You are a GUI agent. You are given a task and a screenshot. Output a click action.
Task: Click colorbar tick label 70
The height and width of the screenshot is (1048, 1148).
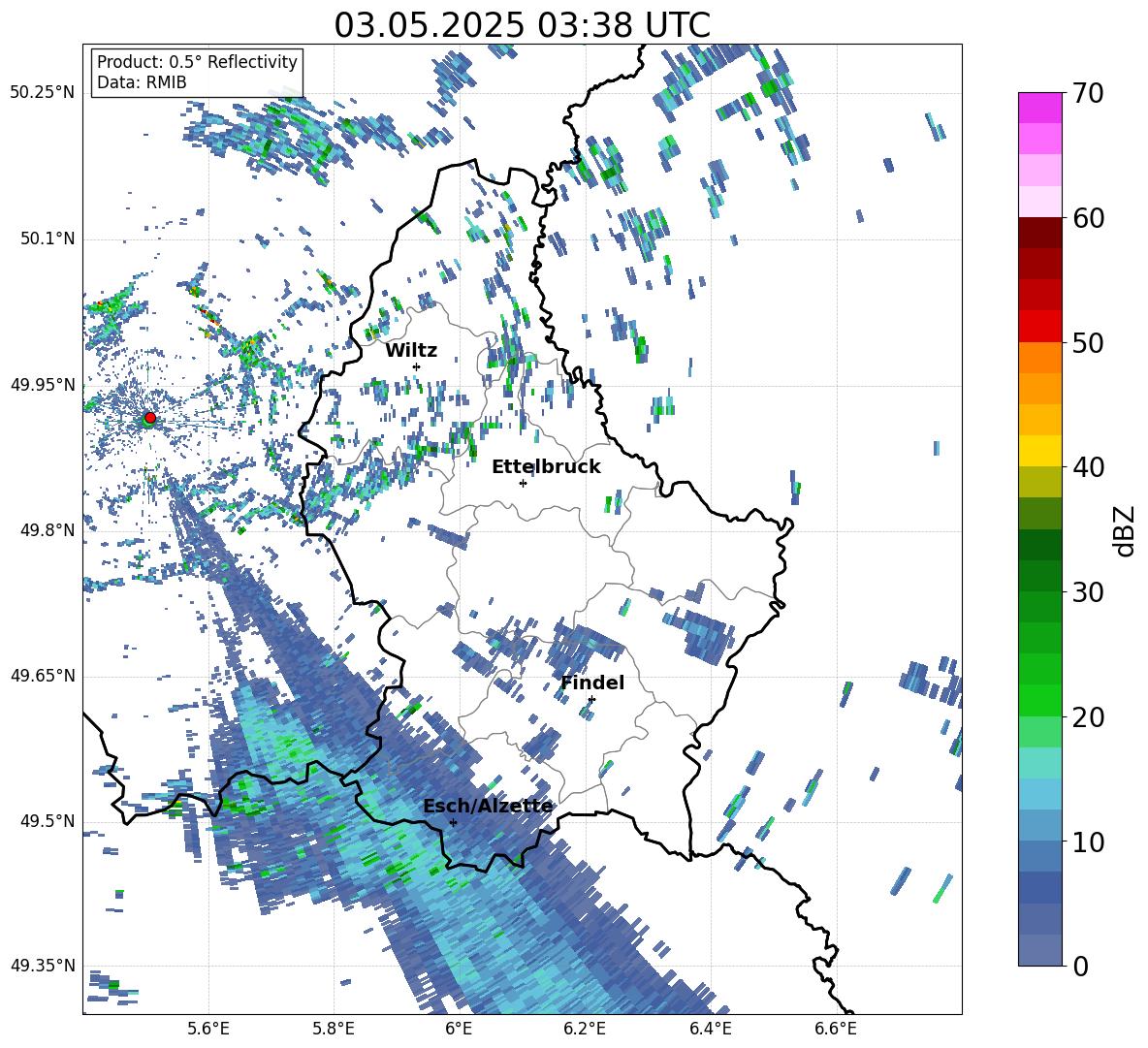(1088, 93)
